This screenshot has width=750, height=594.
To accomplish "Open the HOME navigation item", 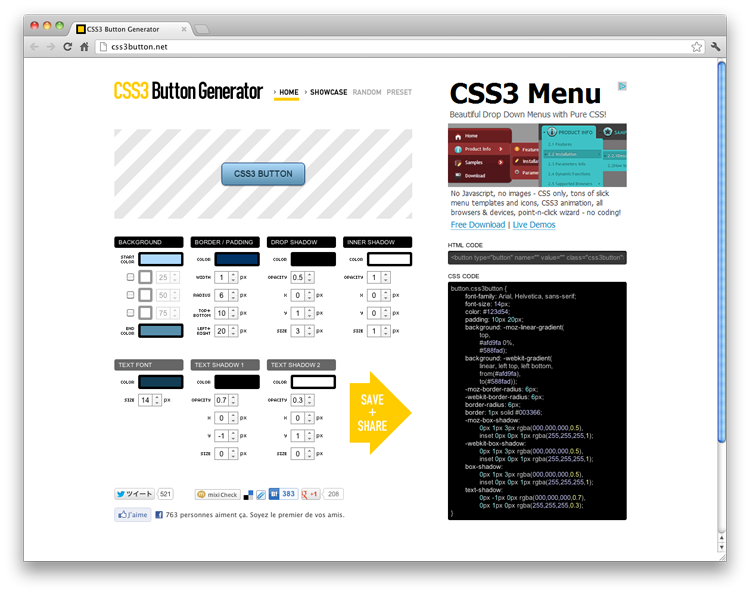I will pos(288,92).
